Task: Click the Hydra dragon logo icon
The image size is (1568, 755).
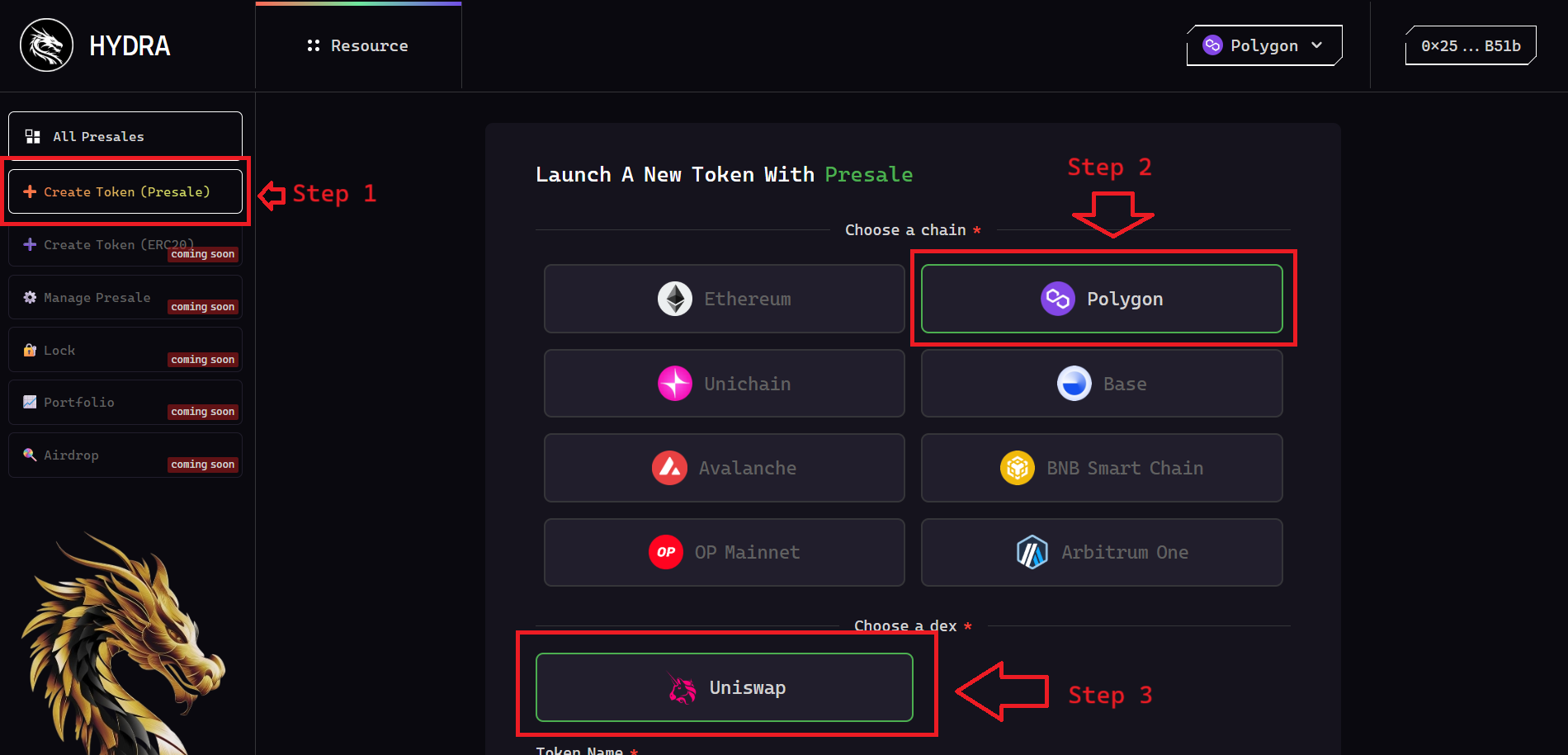Action: coord(46,45)
